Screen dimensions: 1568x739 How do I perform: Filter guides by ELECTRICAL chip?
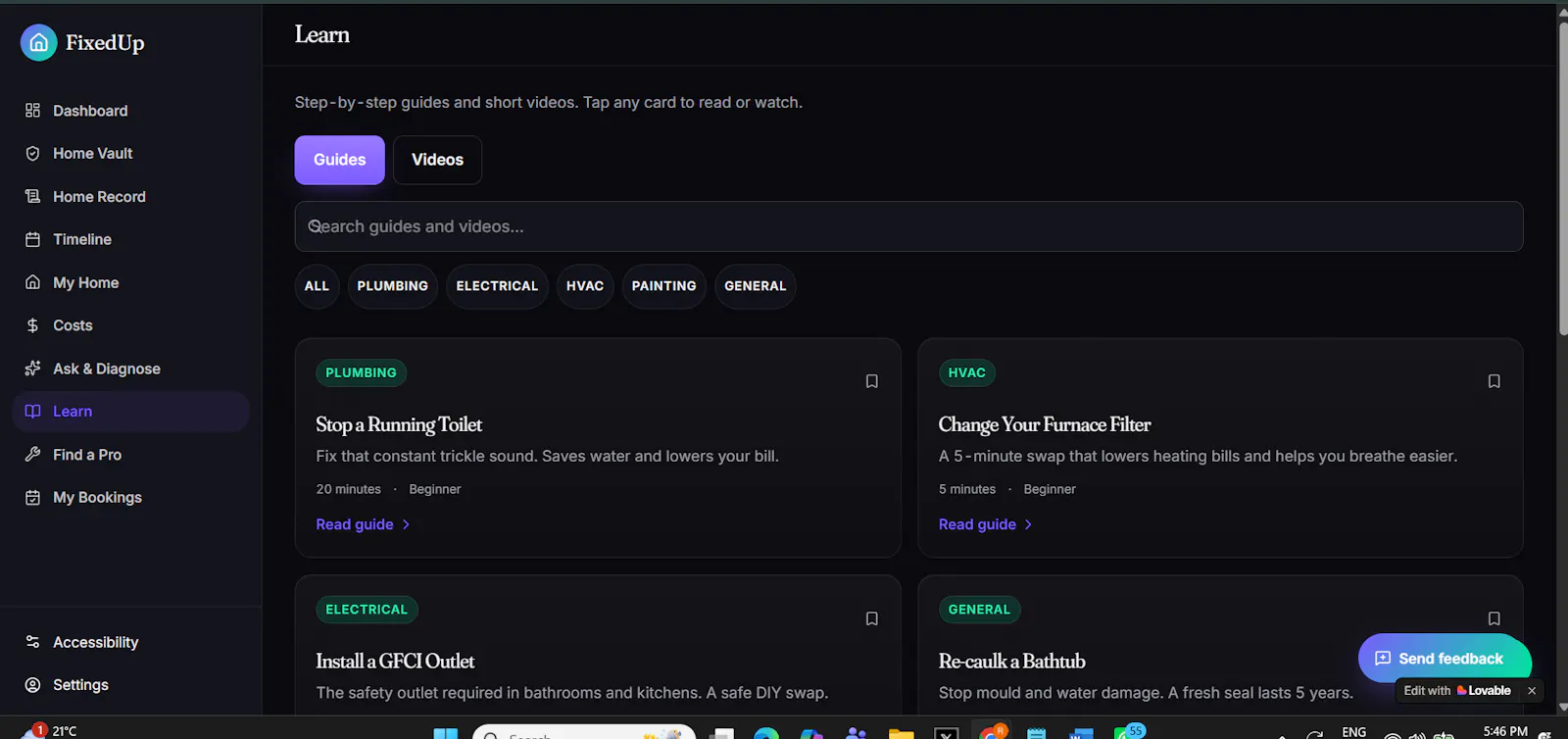tap(497, 286)
